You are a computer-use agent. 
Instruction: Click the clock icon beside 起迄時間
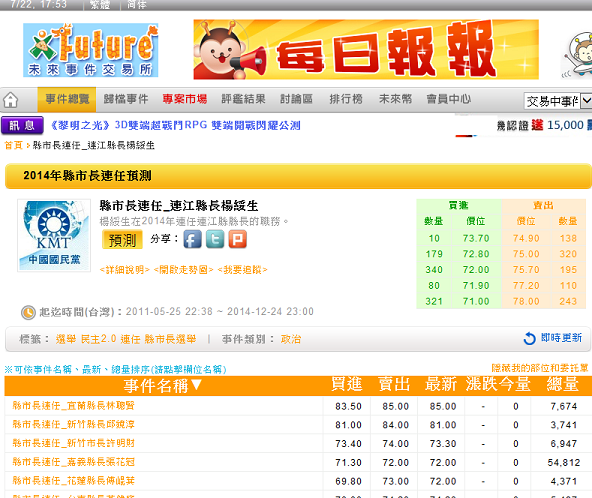tap(28, 312)
